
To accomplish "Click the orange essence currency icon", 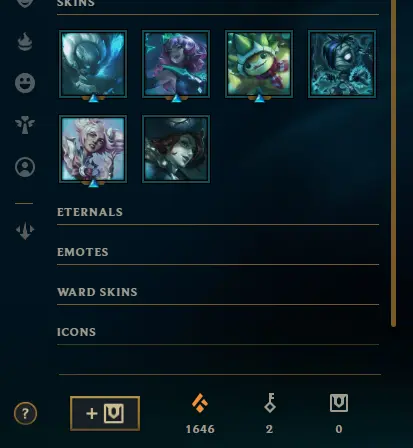I will (200, 403).
